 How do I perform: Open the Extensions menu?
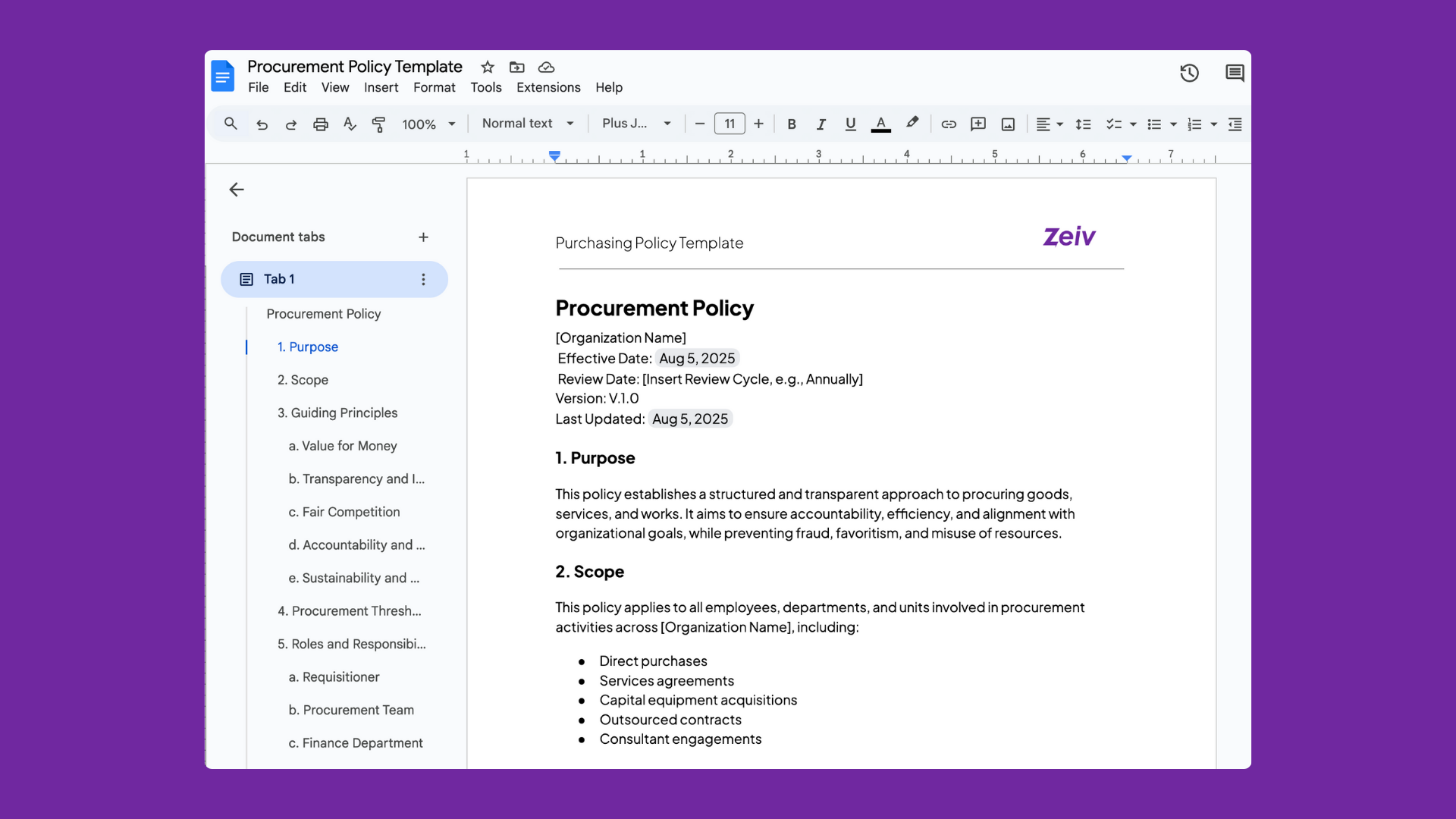(x=548, y=87)
